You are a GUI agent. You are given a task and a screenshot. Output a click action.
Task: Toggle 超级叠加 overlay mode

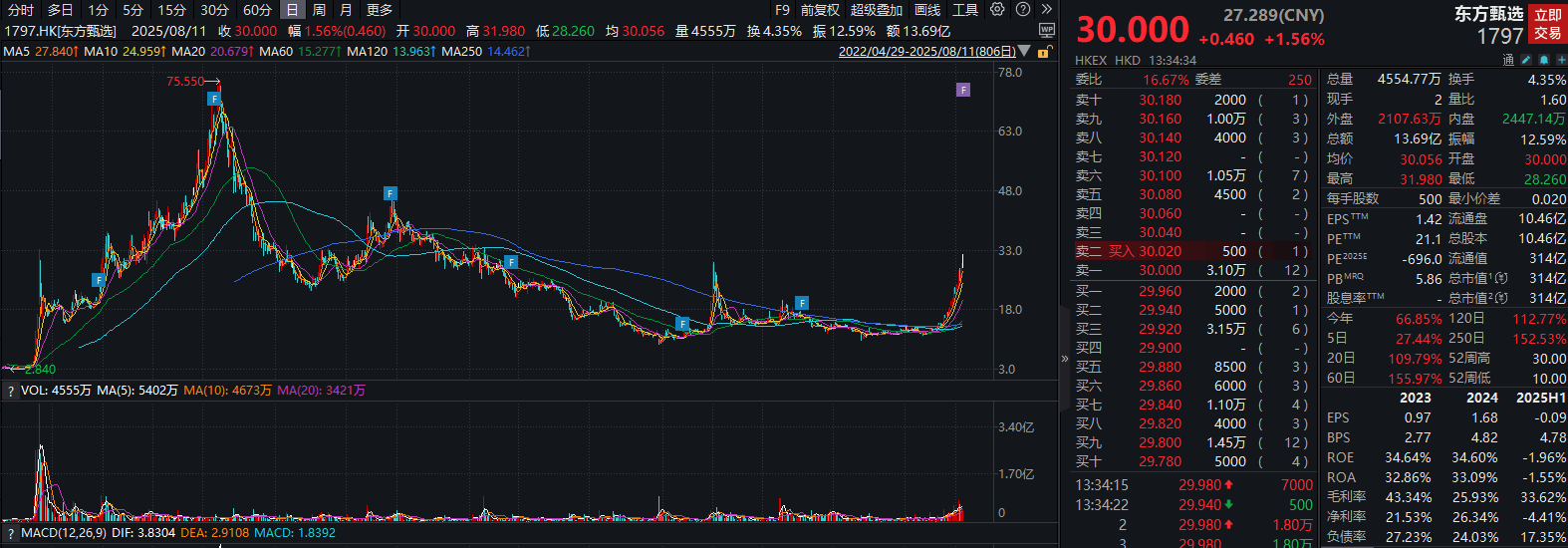point(876,9)
